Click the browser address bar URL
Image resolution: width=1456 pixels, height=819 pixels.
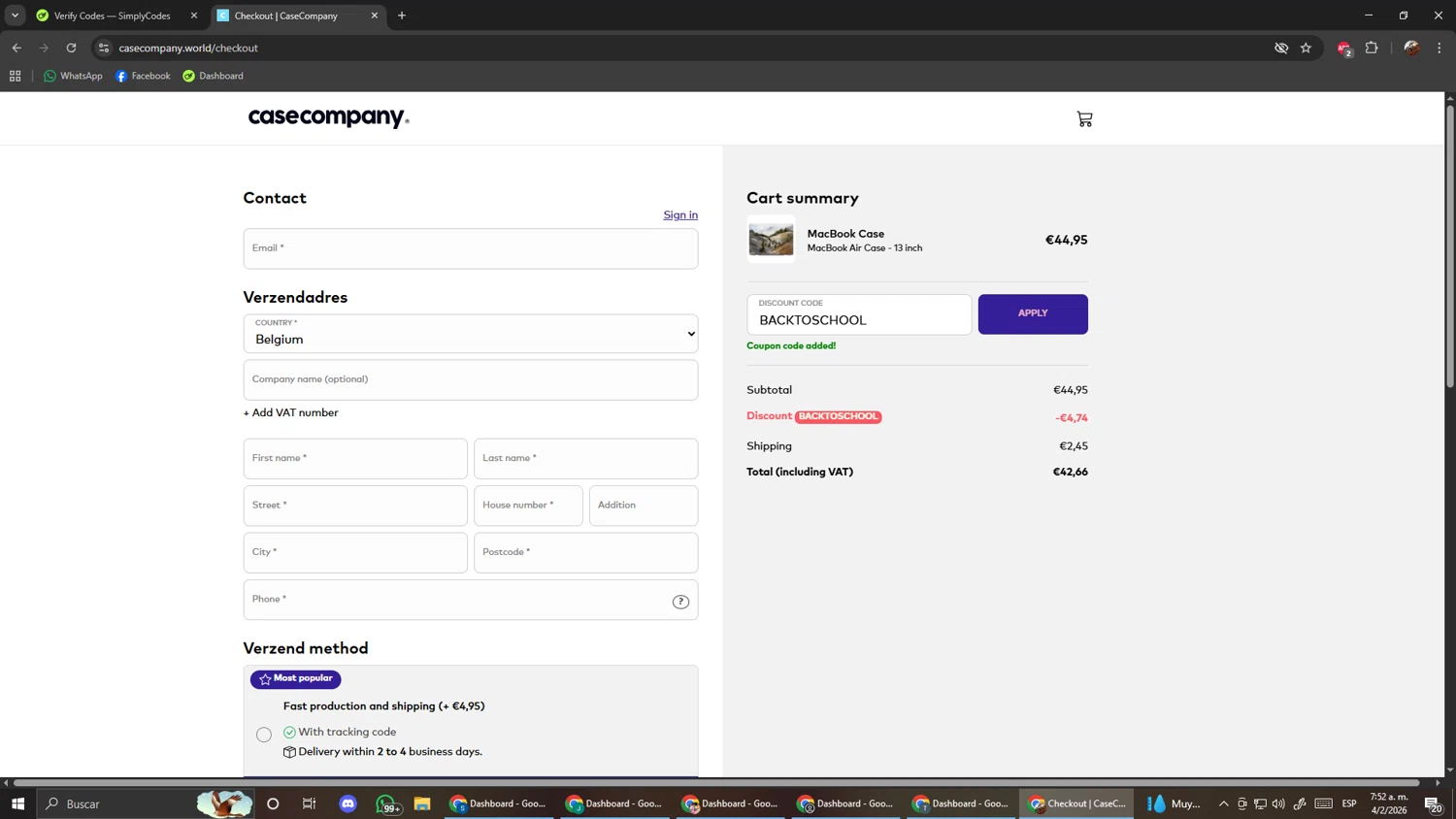[188, 48]
